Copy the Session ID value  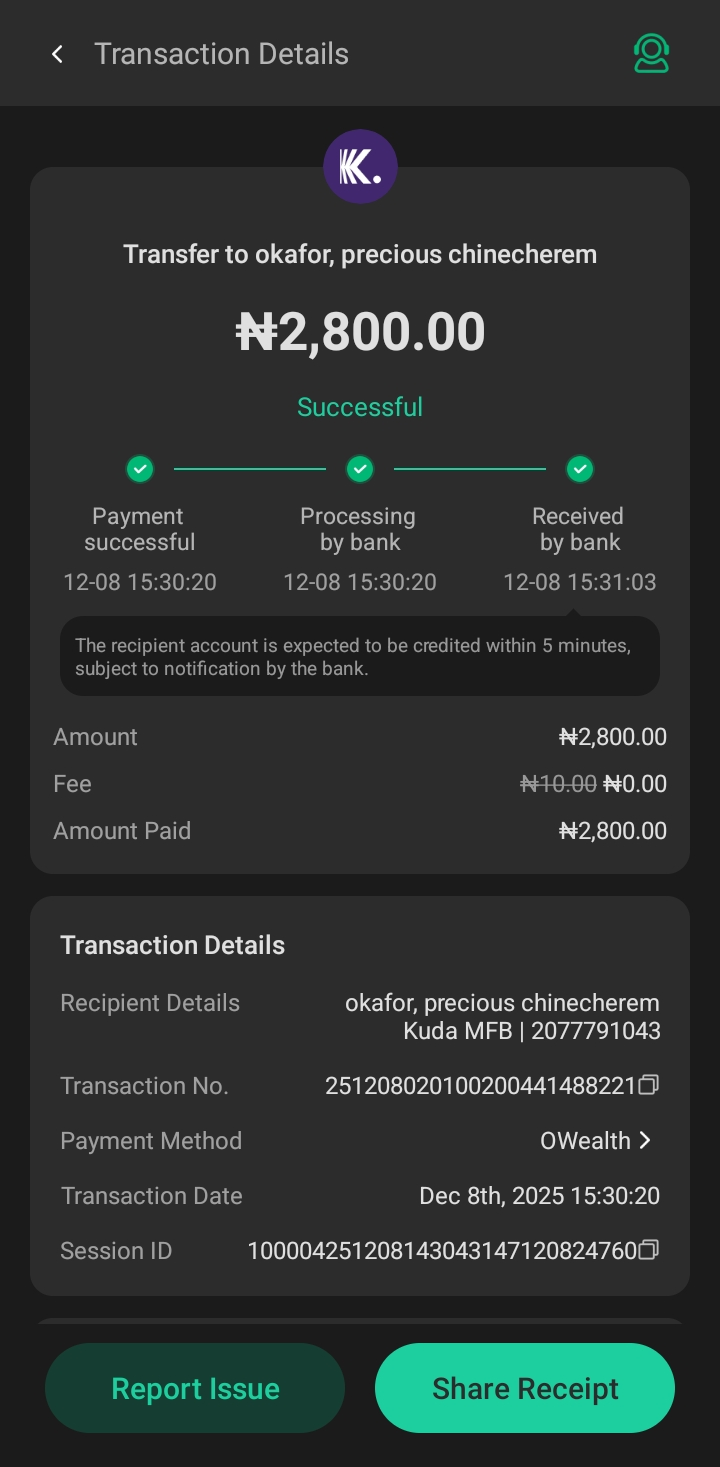pos(649,1250)
